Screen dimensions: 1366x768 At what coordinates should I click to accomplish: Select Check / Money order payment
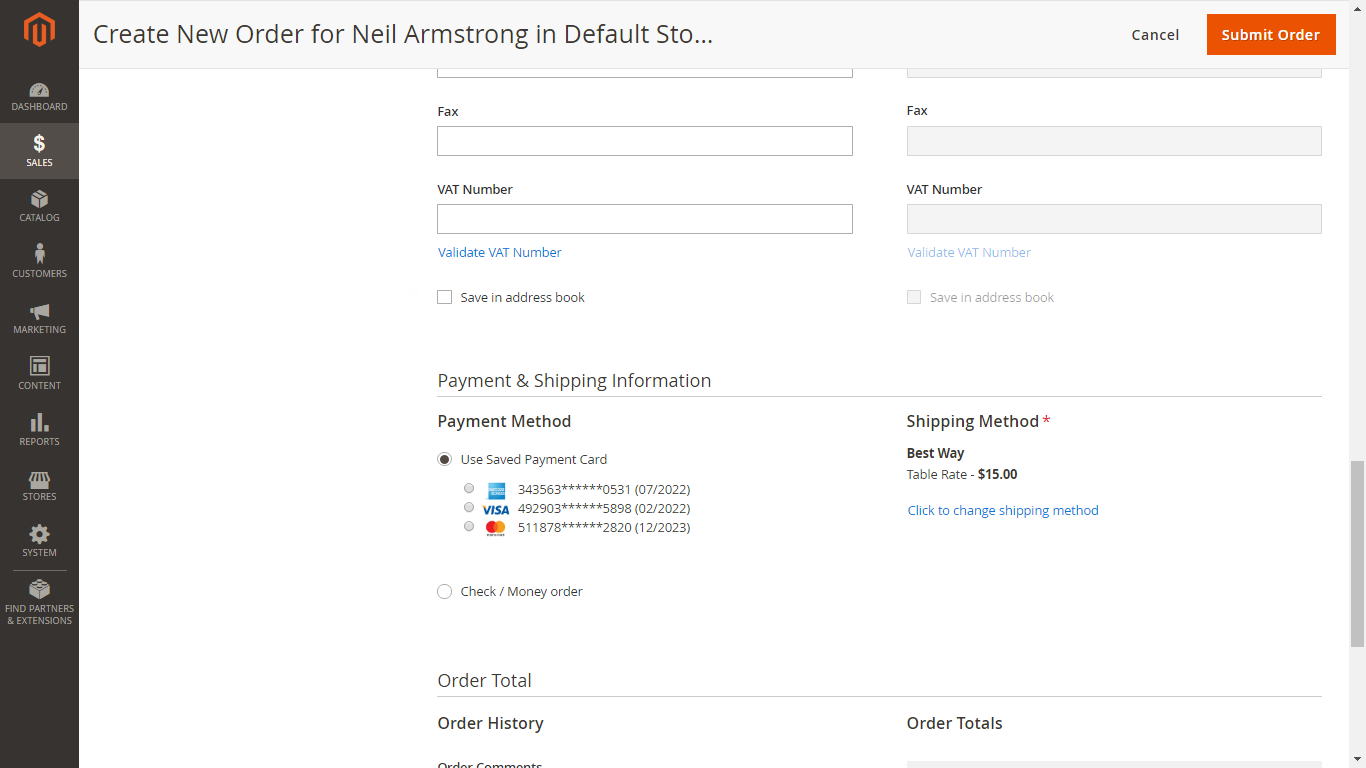445,591
